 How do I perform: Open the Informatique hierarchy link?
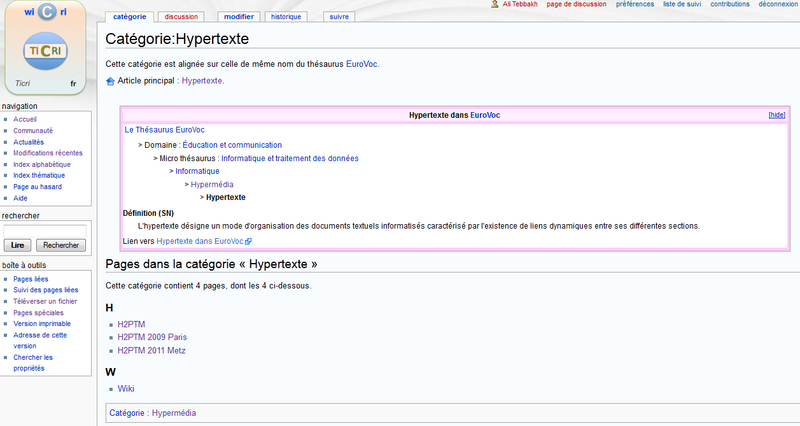pos(197,171)
